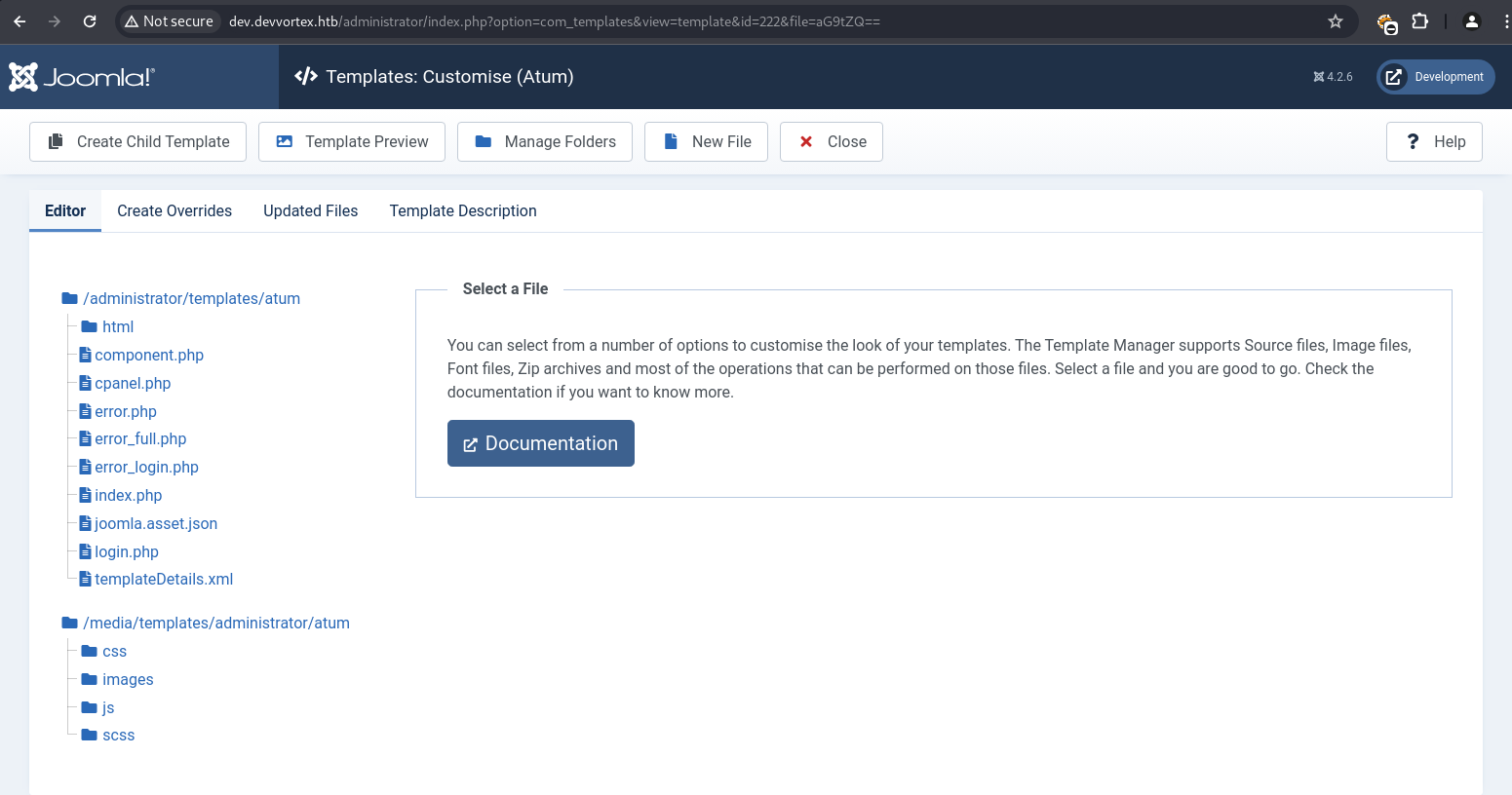Open browser extensions puzzle icon
1512x795 pixels.
click(1419, 21)
